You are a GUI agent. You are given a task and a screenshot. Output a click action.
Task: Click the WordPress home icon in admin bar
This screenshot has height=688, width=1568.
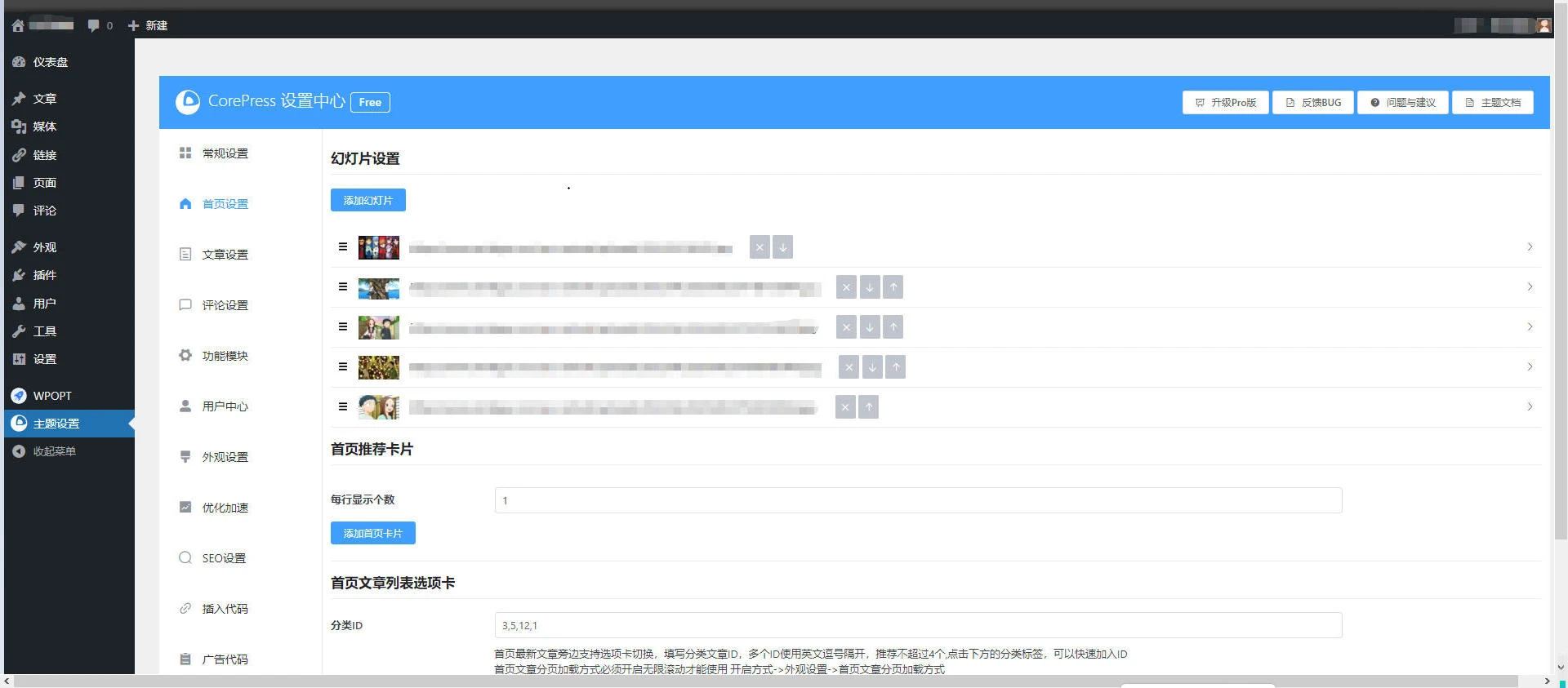(18, 25)
